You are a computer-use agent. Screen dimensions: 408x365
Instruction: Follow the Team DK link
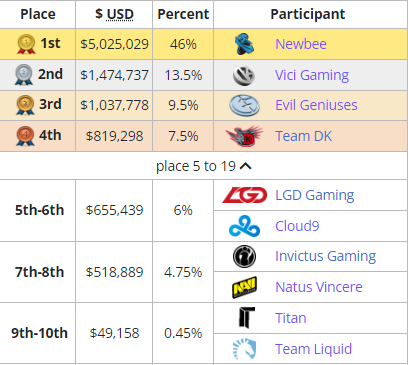(x=304, y=136)
